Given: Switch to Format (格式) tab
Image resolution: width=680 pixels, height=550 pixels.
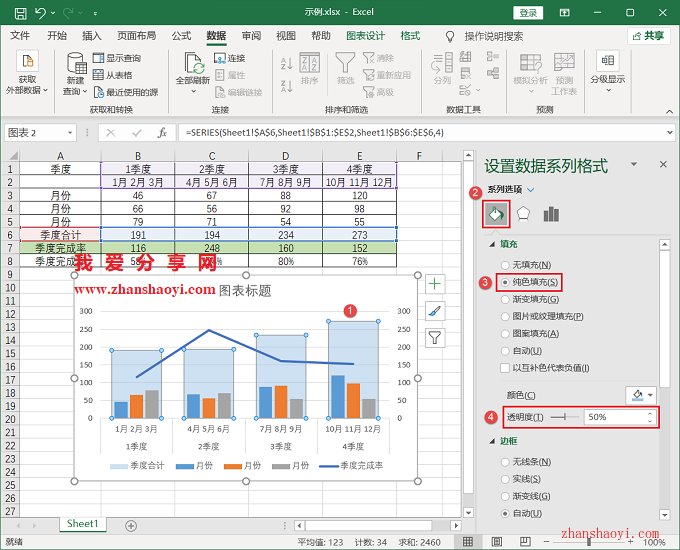Looking at the screenshot, I should (x=410, y=36).
